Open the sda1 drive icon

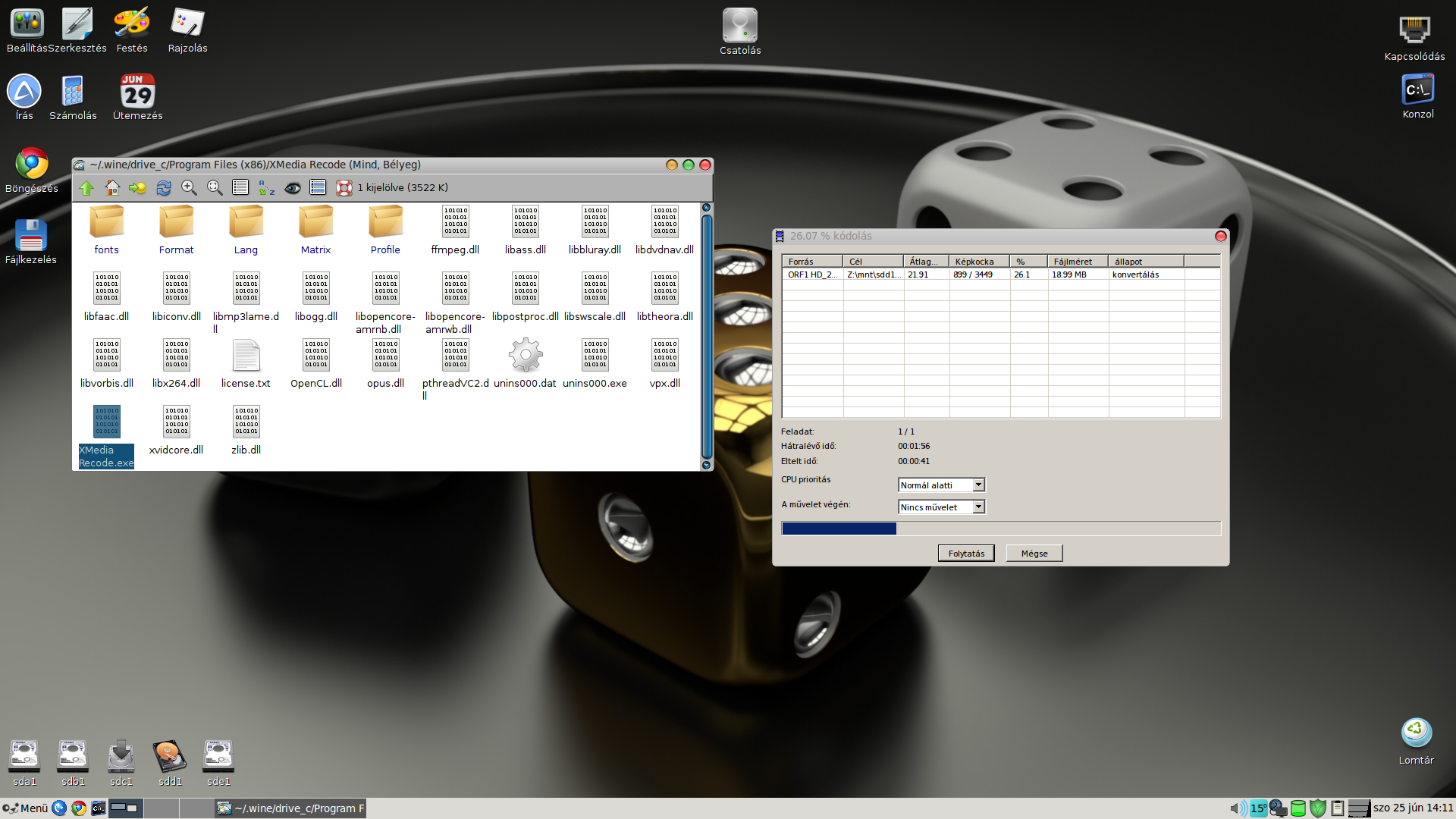(x=24, y=763)
